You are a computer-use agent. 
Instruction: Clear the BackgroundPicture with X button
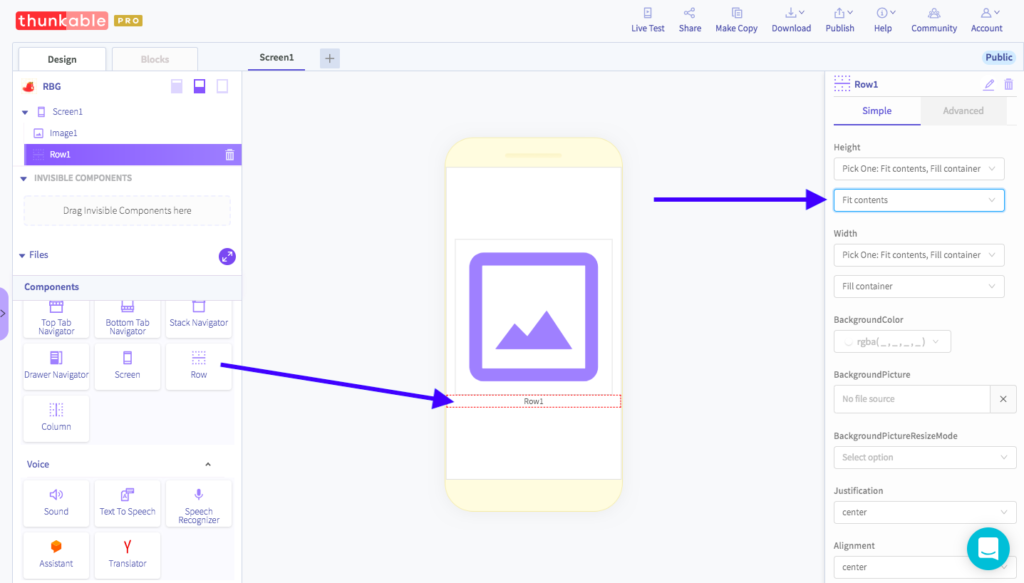(x=1003, y=399)
